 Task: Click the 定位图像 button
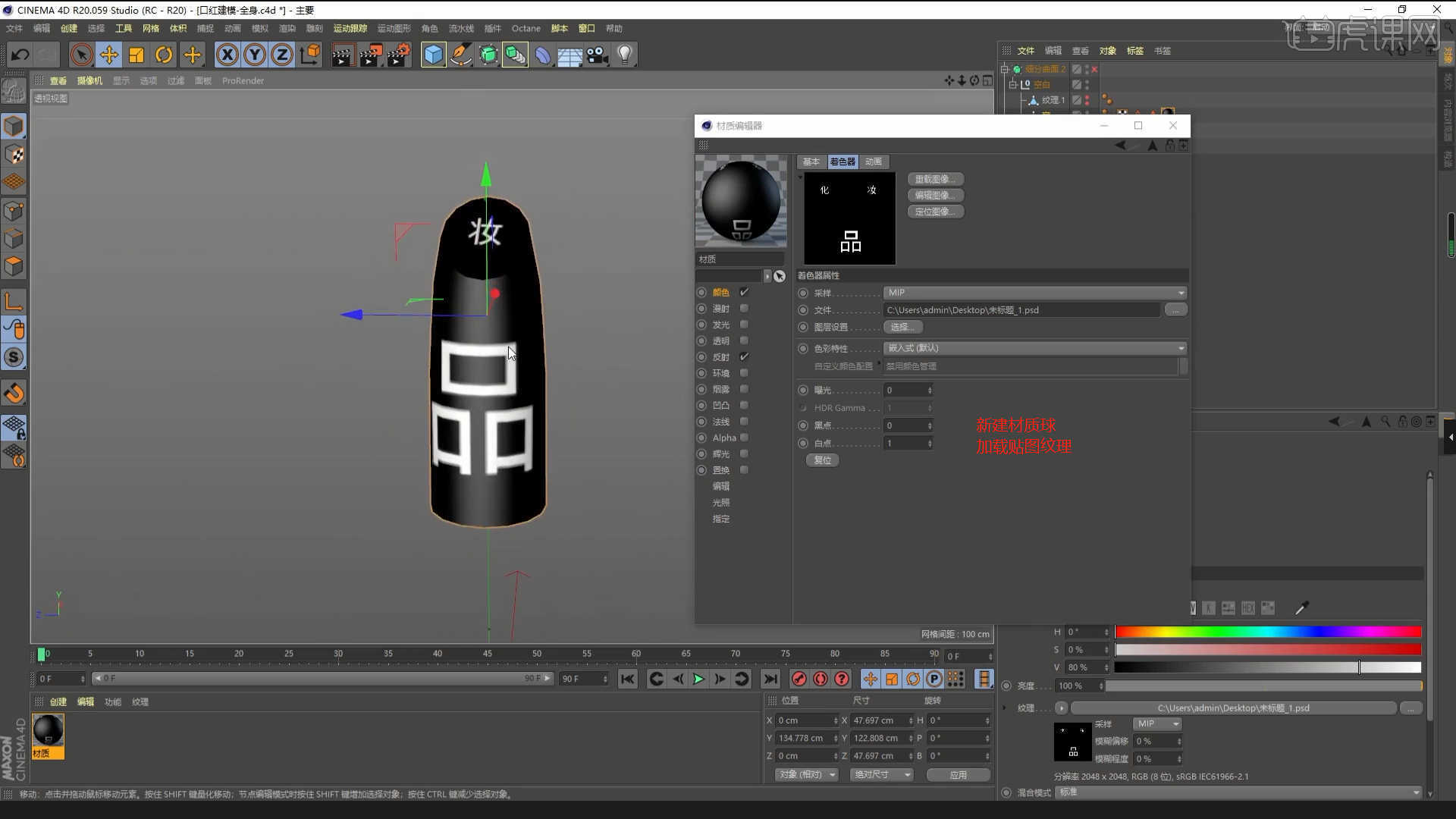point(936,212)
